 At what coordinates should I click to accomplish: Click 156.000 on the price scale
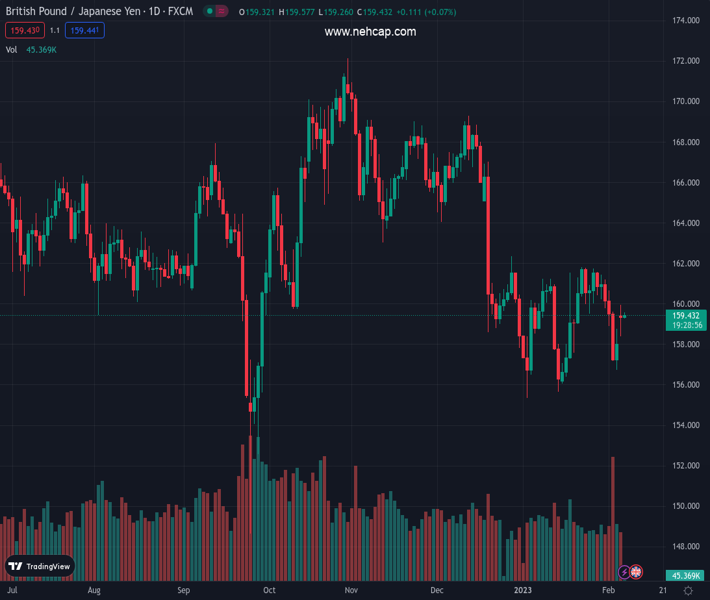(x=685, y=385)
